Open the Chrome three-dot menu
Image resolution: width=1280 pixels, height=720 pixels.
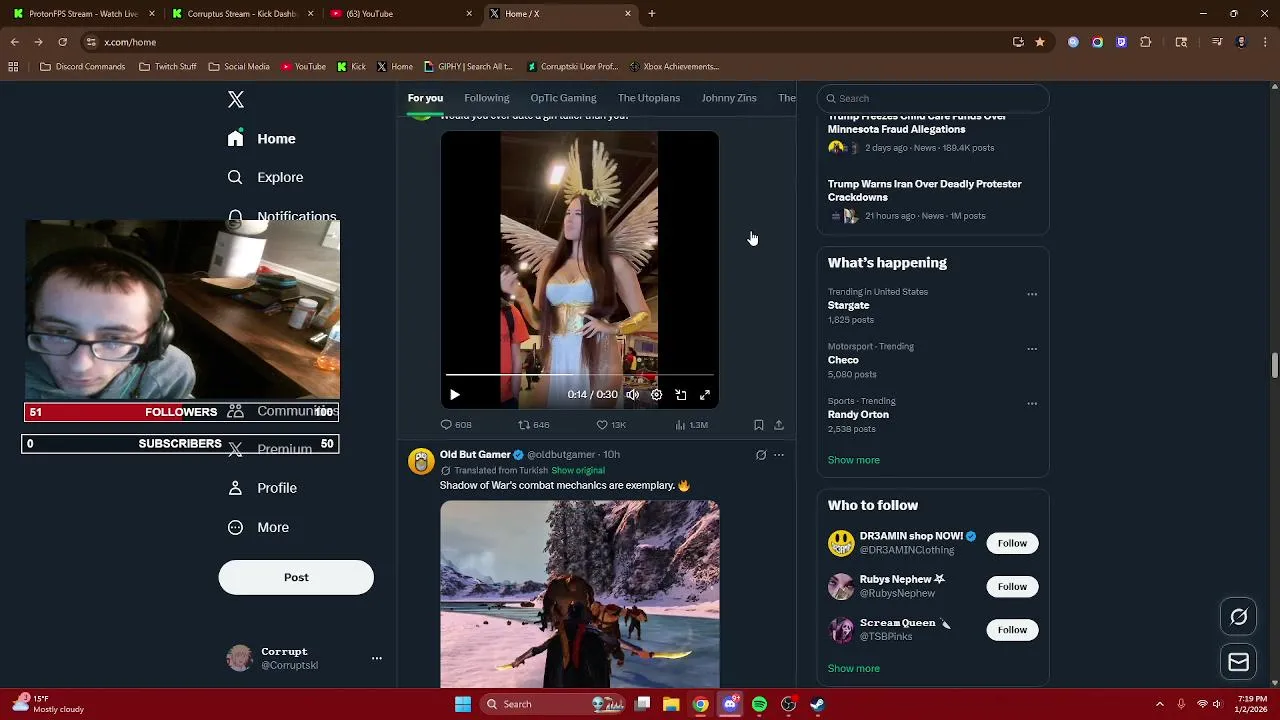1265,42
